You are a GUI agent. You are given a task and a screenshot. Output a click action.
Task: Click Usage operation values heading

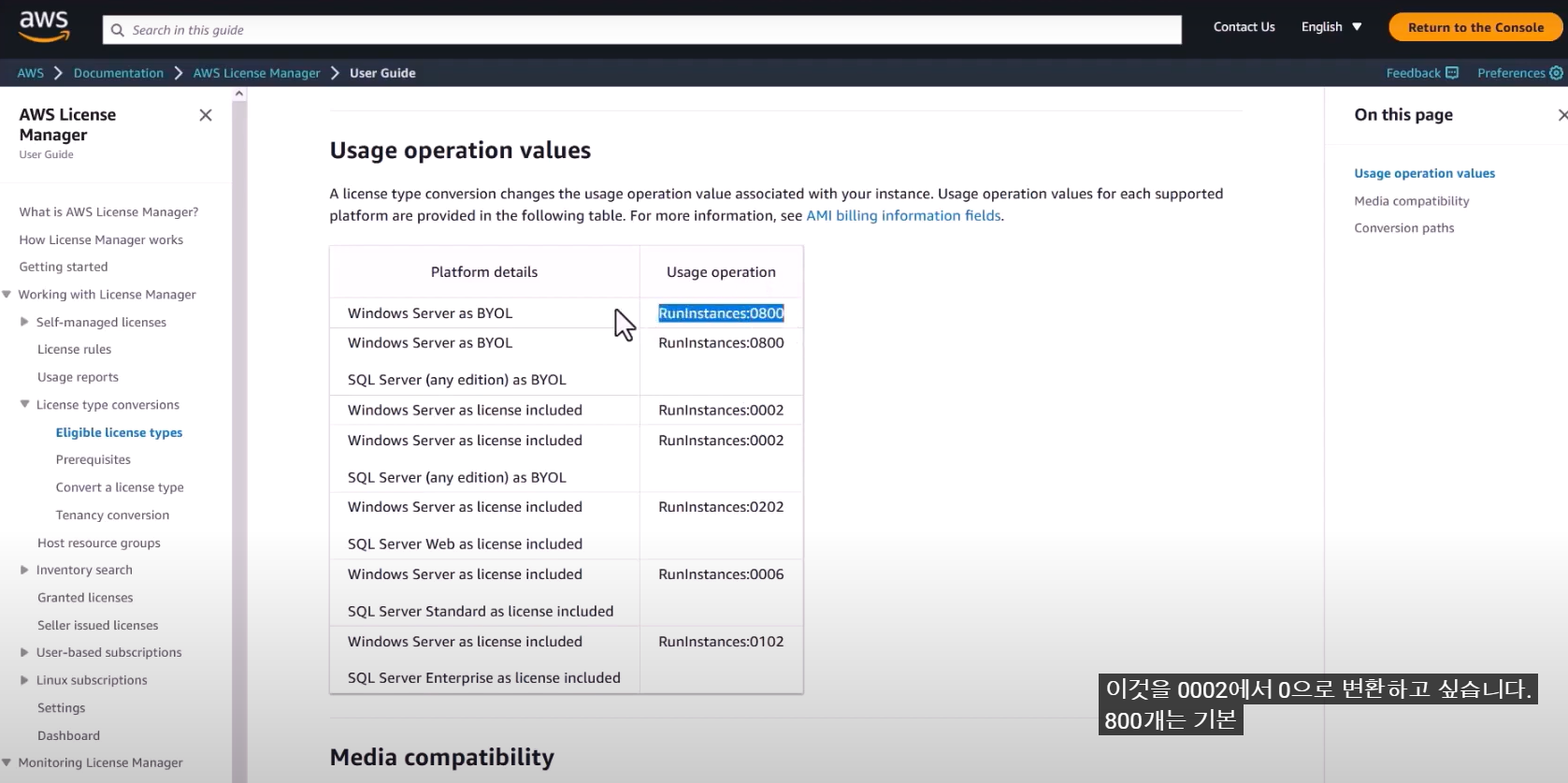pyautogui.click(x=460, y=151)
